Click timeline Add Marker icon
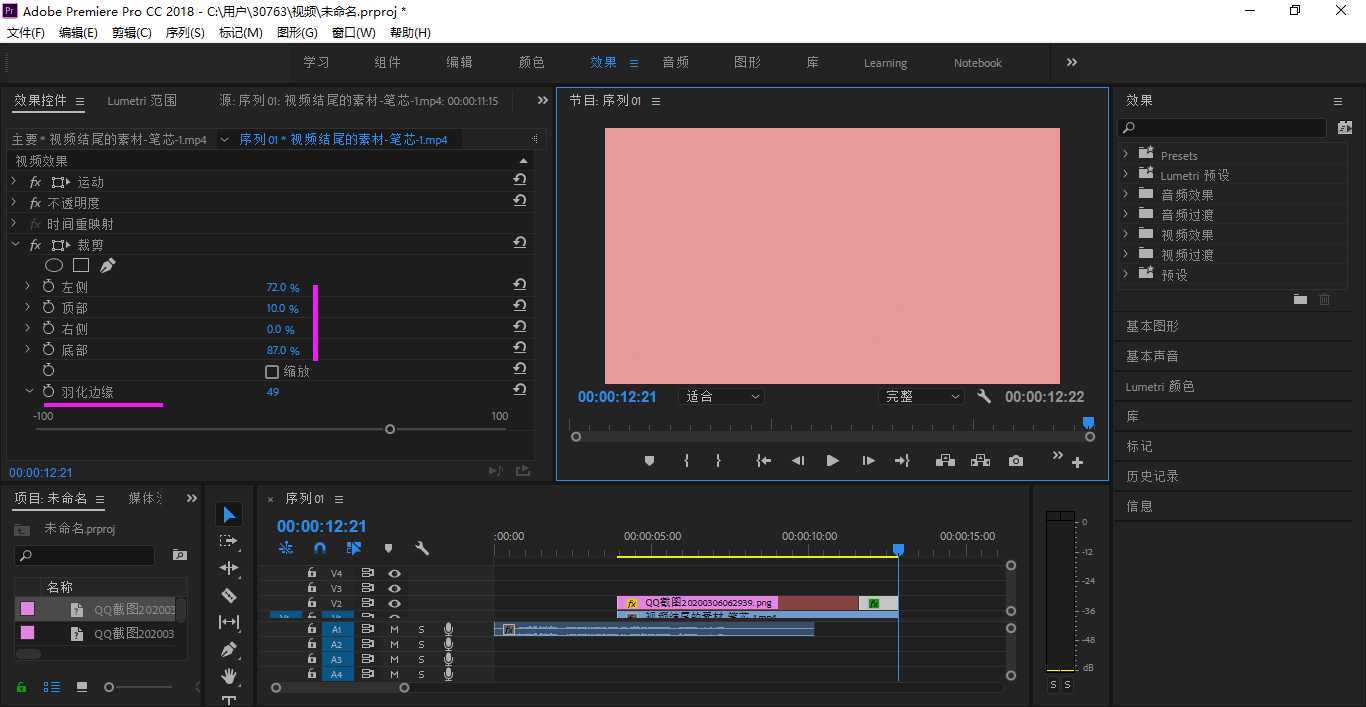 pyautogui.click(x=388, y=548)
